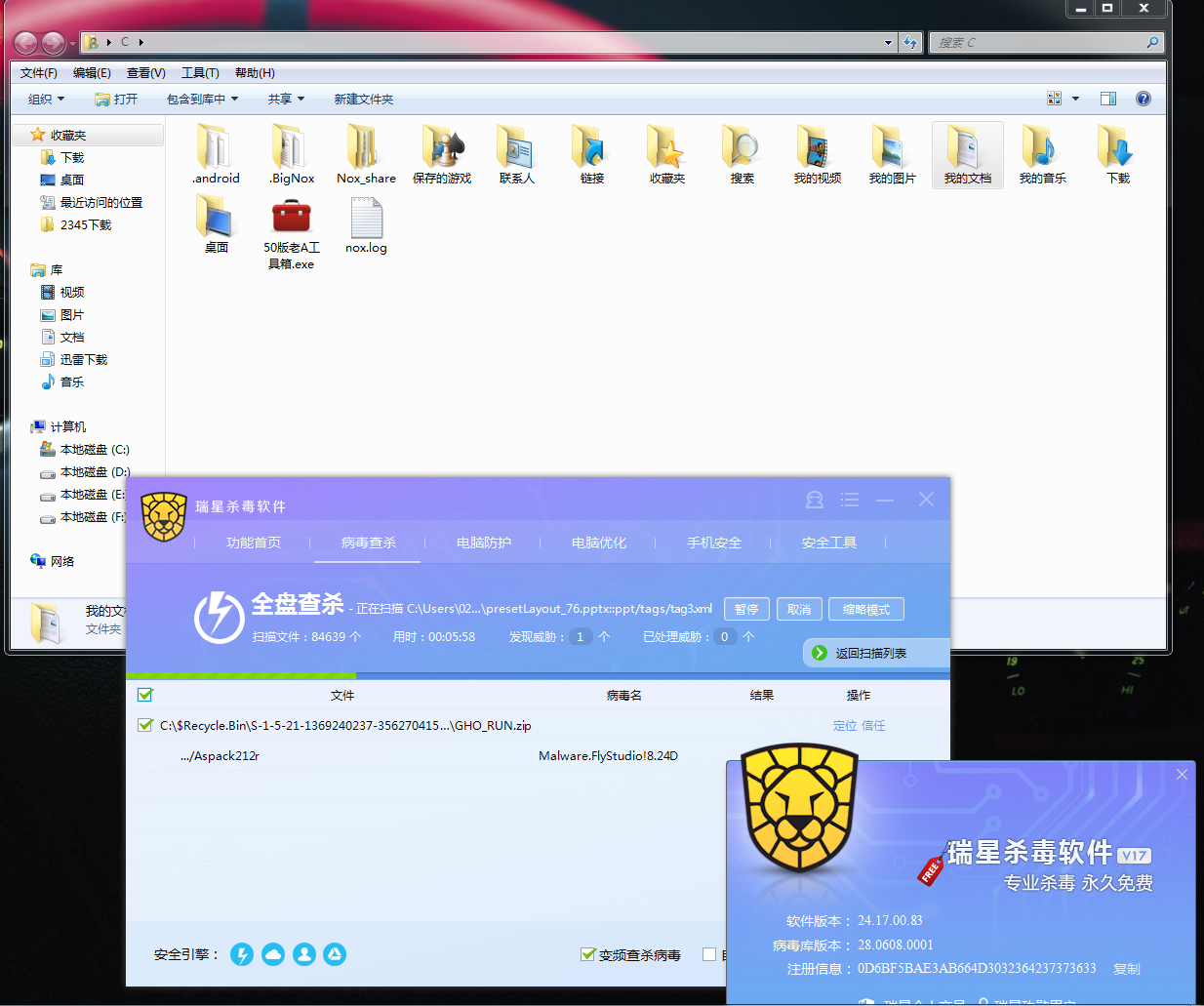
Task: Select the 50版老A工具箱.exe toolbox file
Action: click(x=292, y=232)
